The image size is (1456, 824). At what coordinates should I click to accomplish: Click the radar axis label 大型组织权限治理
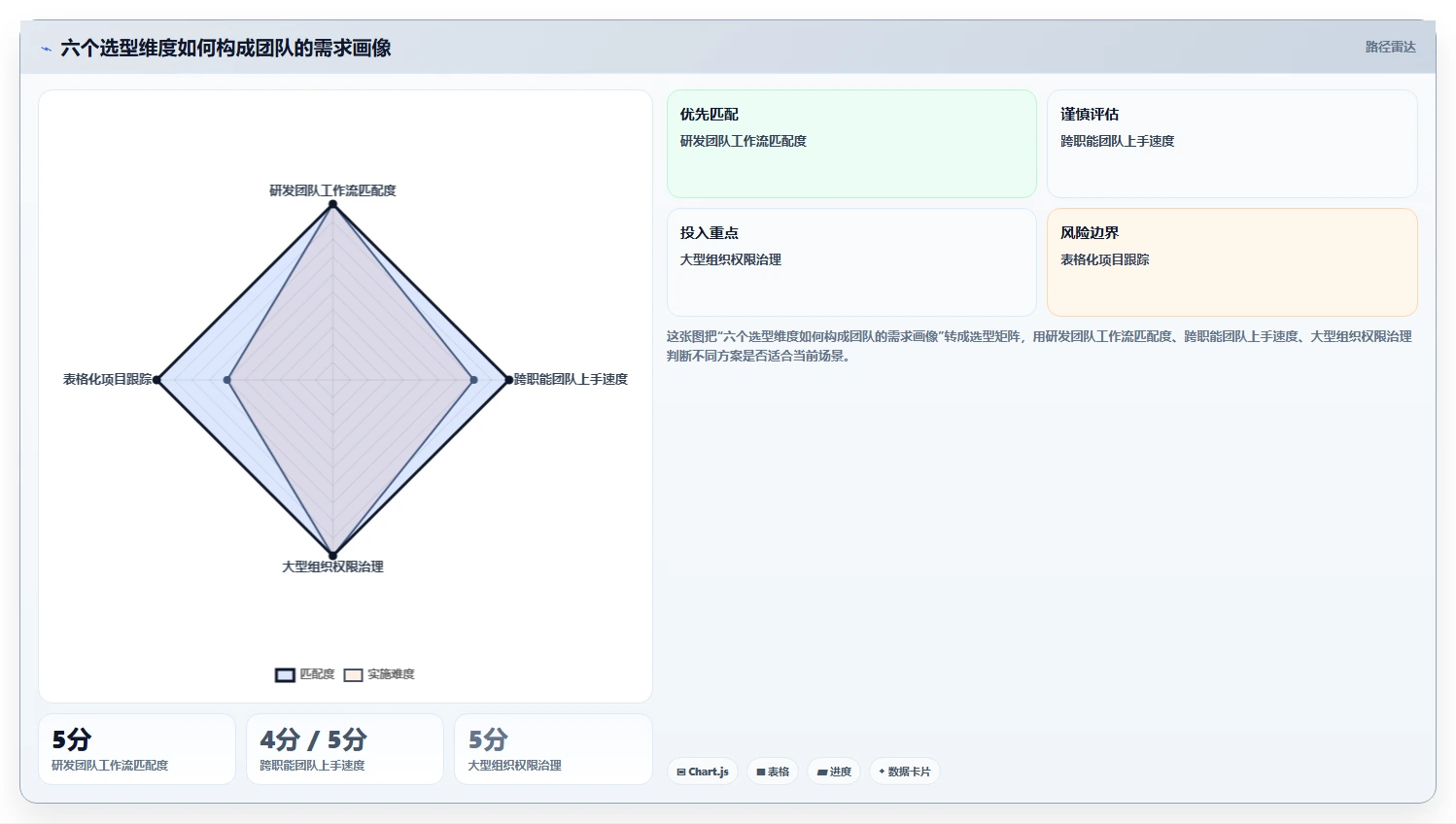coord(332,566)
